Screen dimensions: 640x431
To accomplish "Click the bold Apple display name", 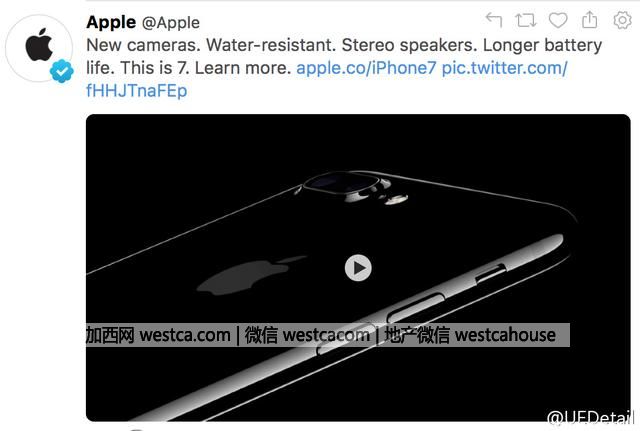I will (111, 22).
